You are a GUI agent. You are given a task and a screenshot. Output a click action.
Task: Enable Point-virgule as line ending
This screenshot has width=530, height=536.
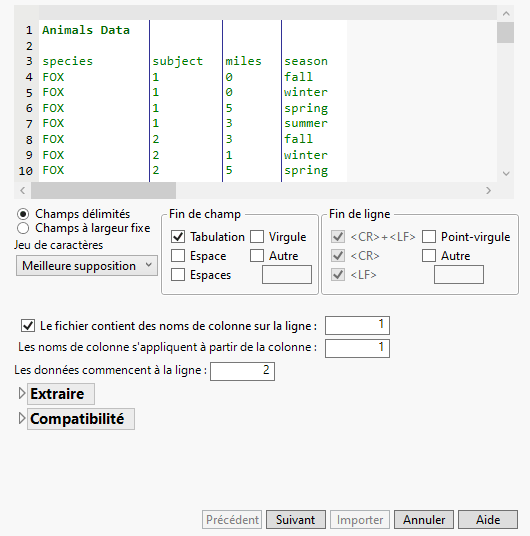click(429, 237)
